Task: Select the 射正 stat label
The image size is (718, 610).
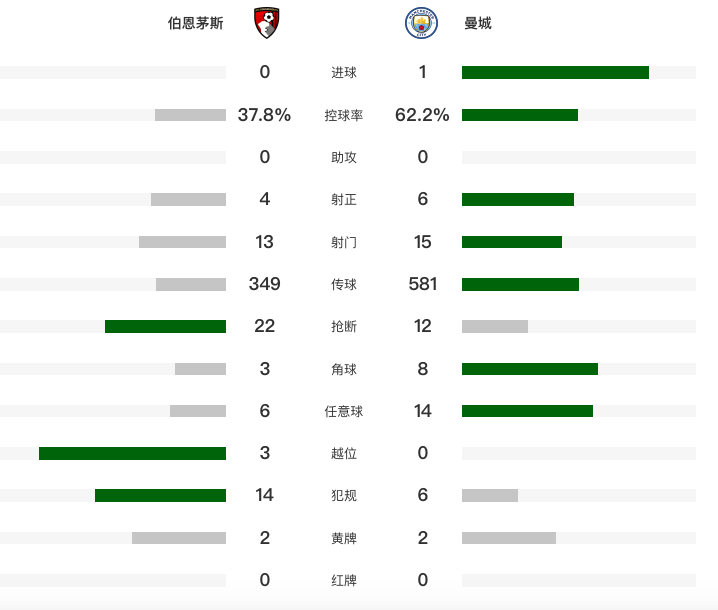Action: point(344,199)
